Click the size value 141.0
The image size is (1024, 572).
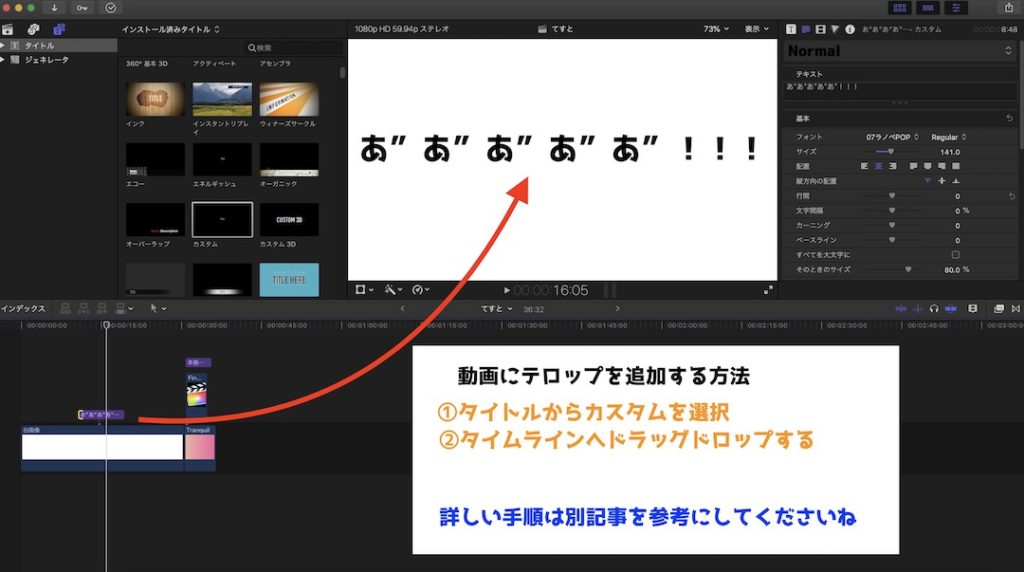click(x=950, y=152)
